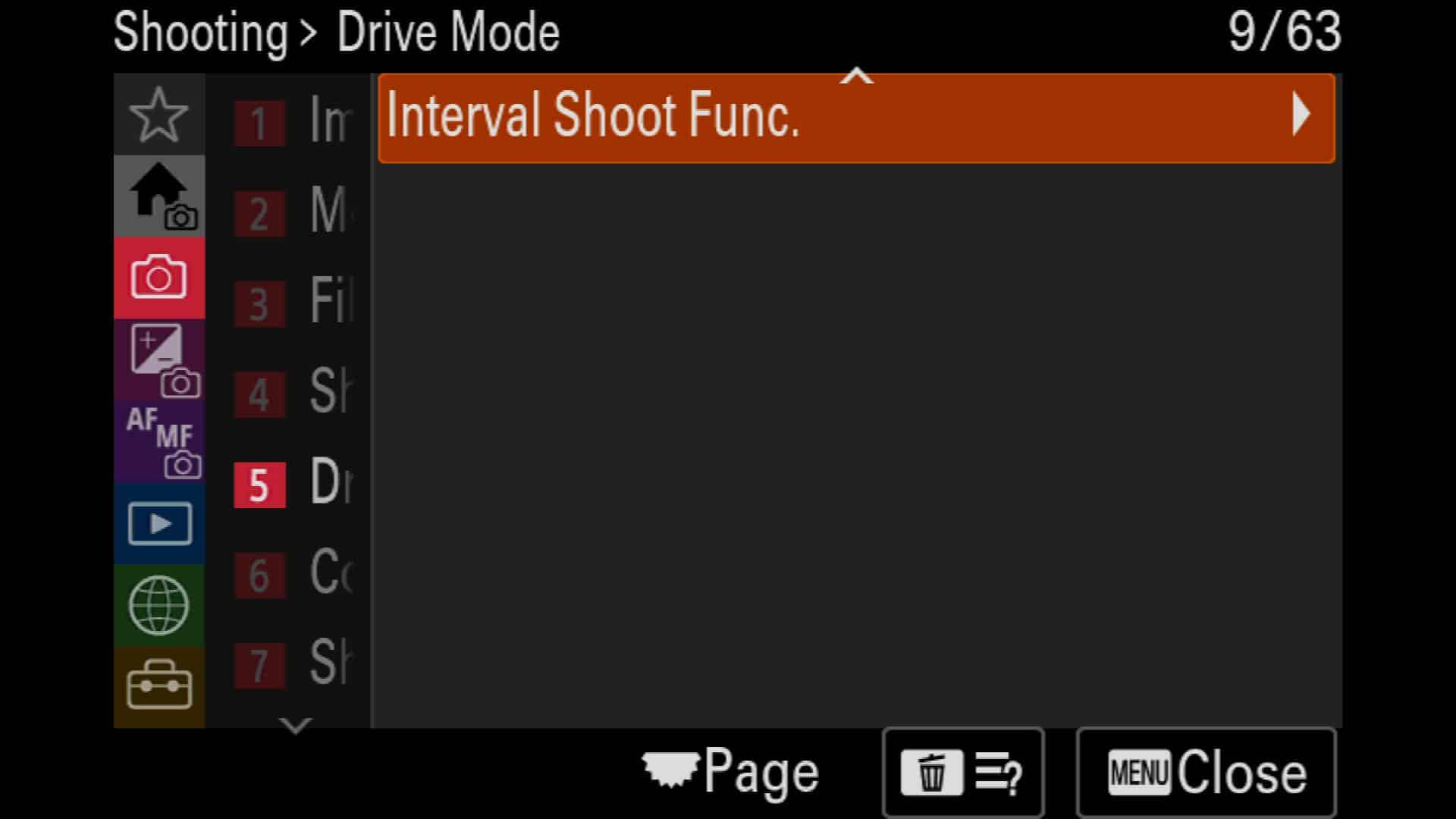Click the down chevron below group list
Screen dimensions: 1456x819
pyautogui.click(x=295, y=725)
